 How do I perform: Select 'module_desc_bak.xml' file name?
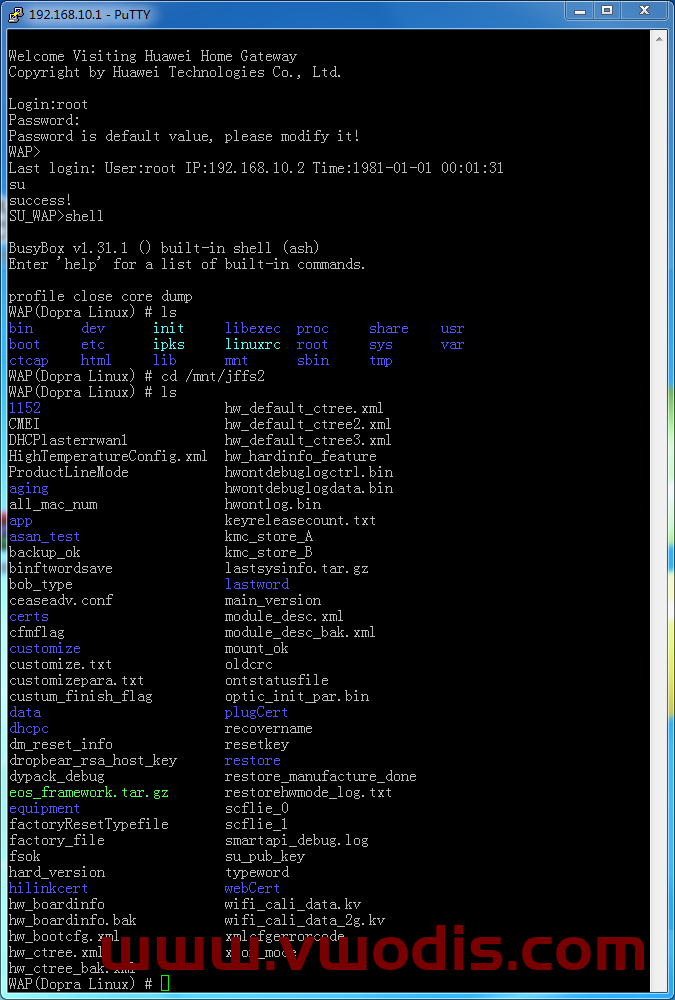point(300,632)
